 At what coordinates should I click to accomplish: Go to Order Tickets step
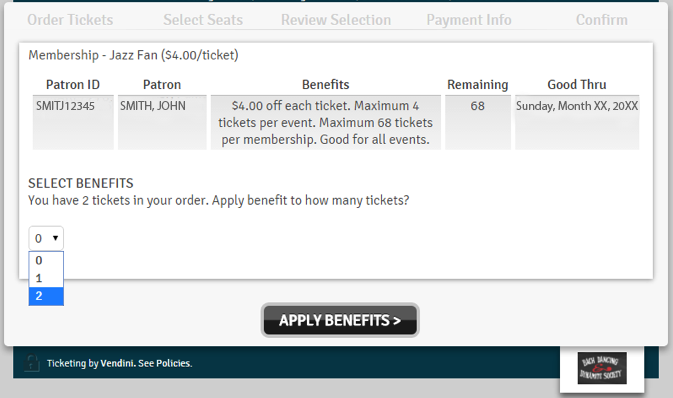tap(70, 20)
